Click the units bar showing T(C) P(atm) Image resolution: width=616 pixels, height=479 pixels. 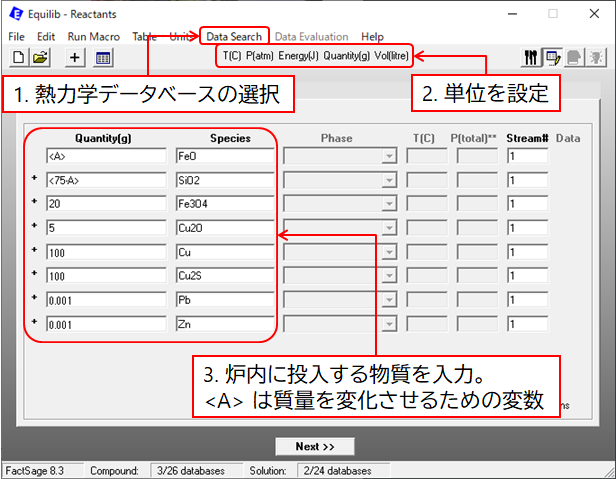[312, 55]
